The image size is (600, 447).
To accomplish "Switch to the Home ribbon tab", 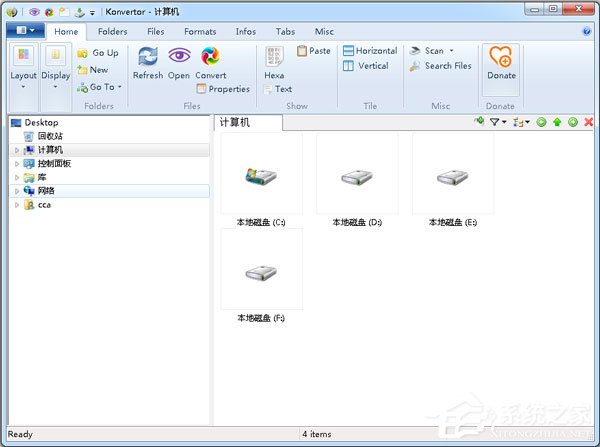I will (x=66, y=31).
